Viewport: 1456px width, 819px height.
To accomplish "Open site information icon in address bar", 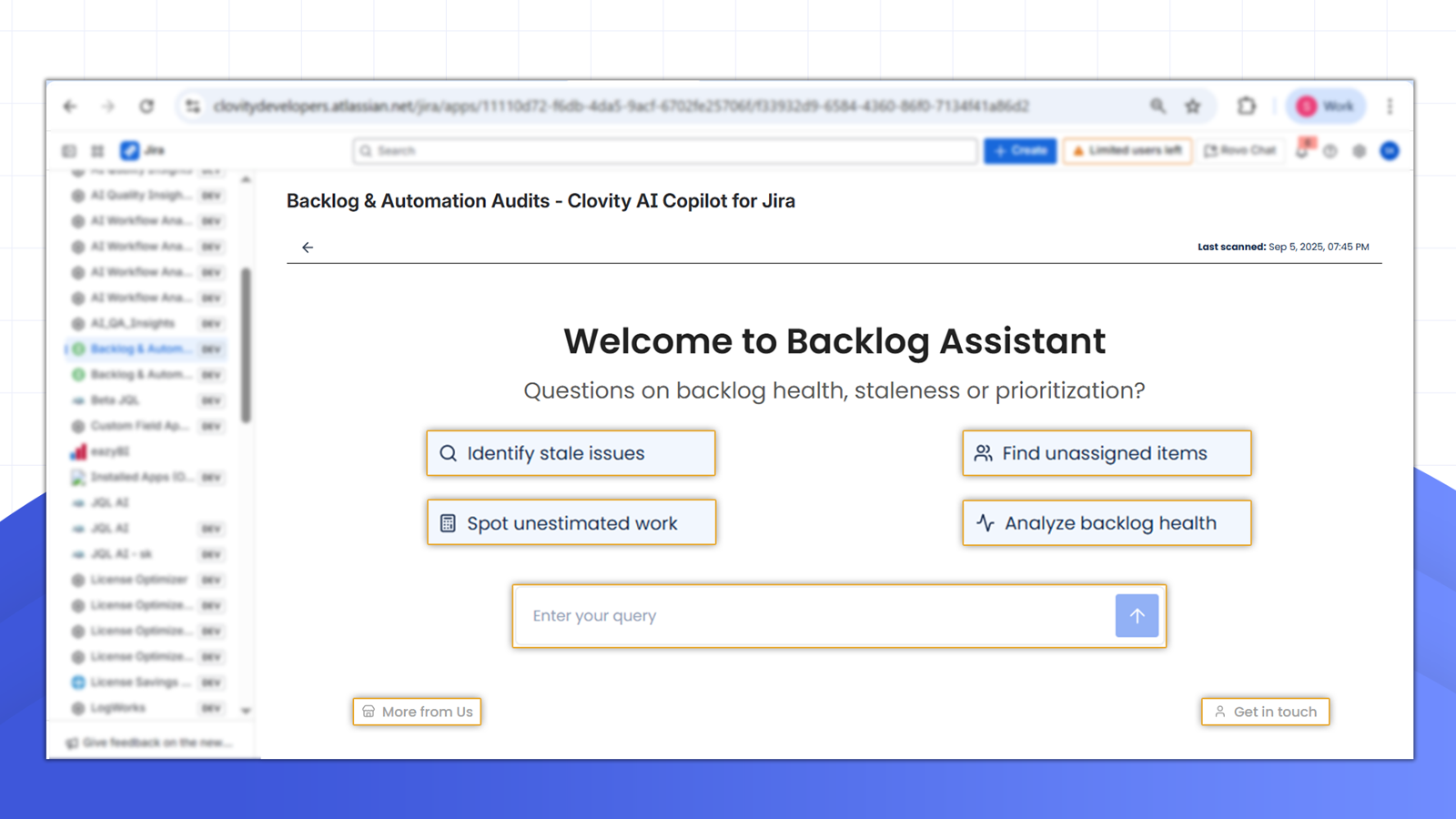I will tap(193, 106).
